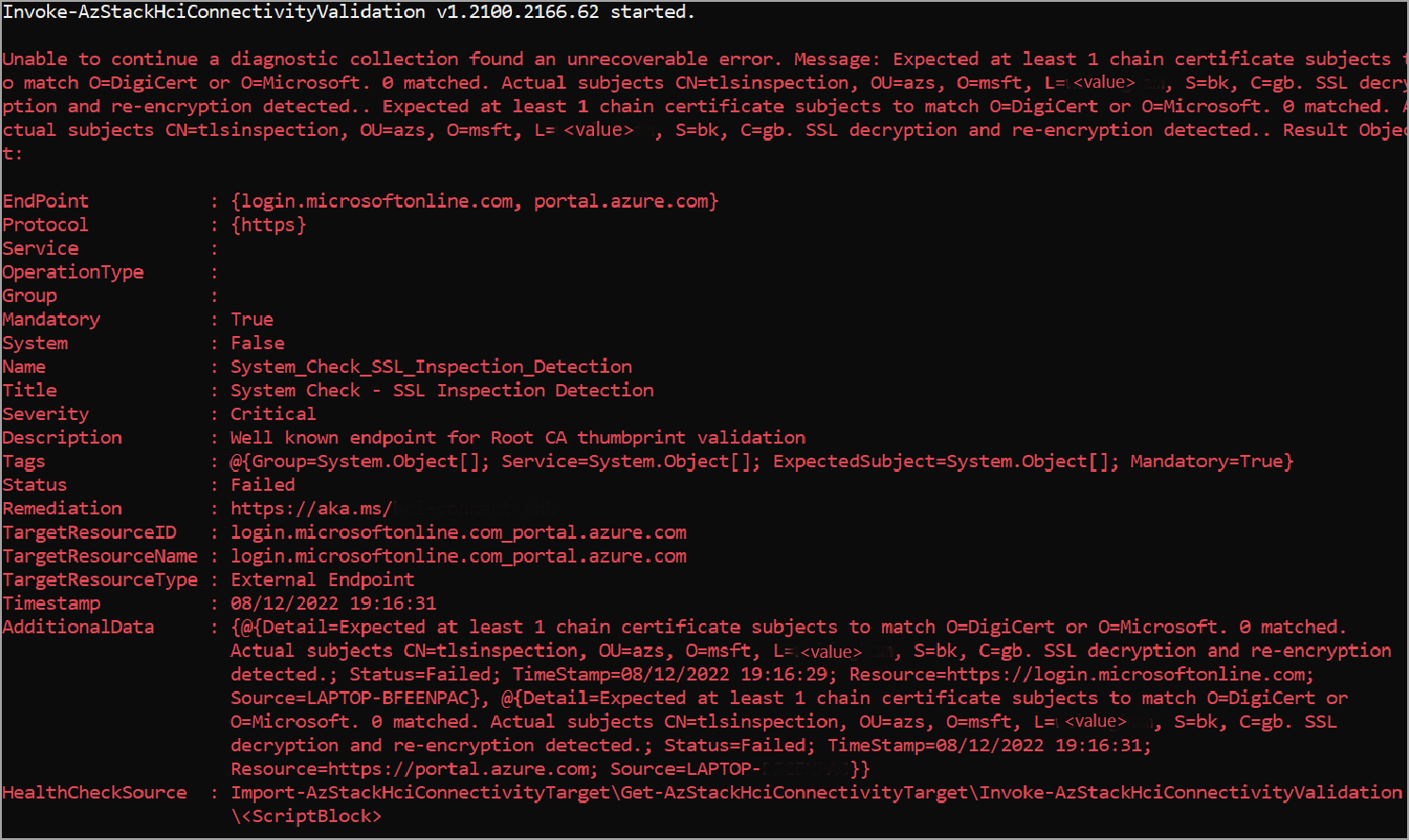
Task: Click the Resource=https://portal.azure.com text
Action: (x=415, y=769)
